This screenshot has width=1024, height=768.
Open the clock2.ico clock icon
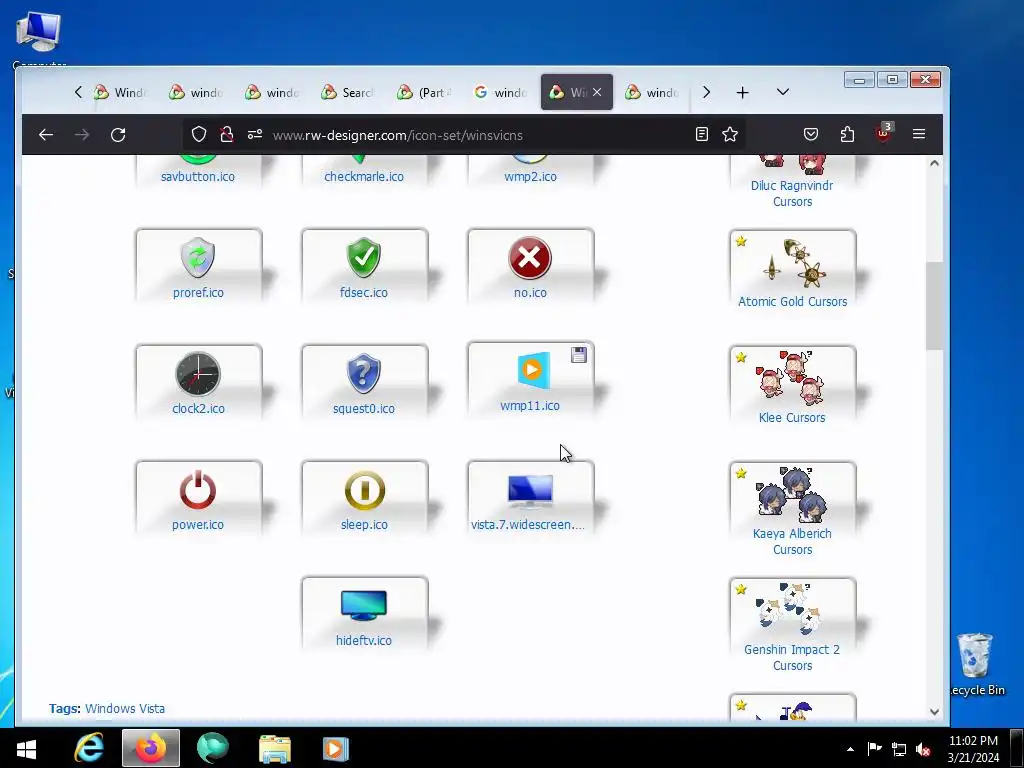click(198, 374)
